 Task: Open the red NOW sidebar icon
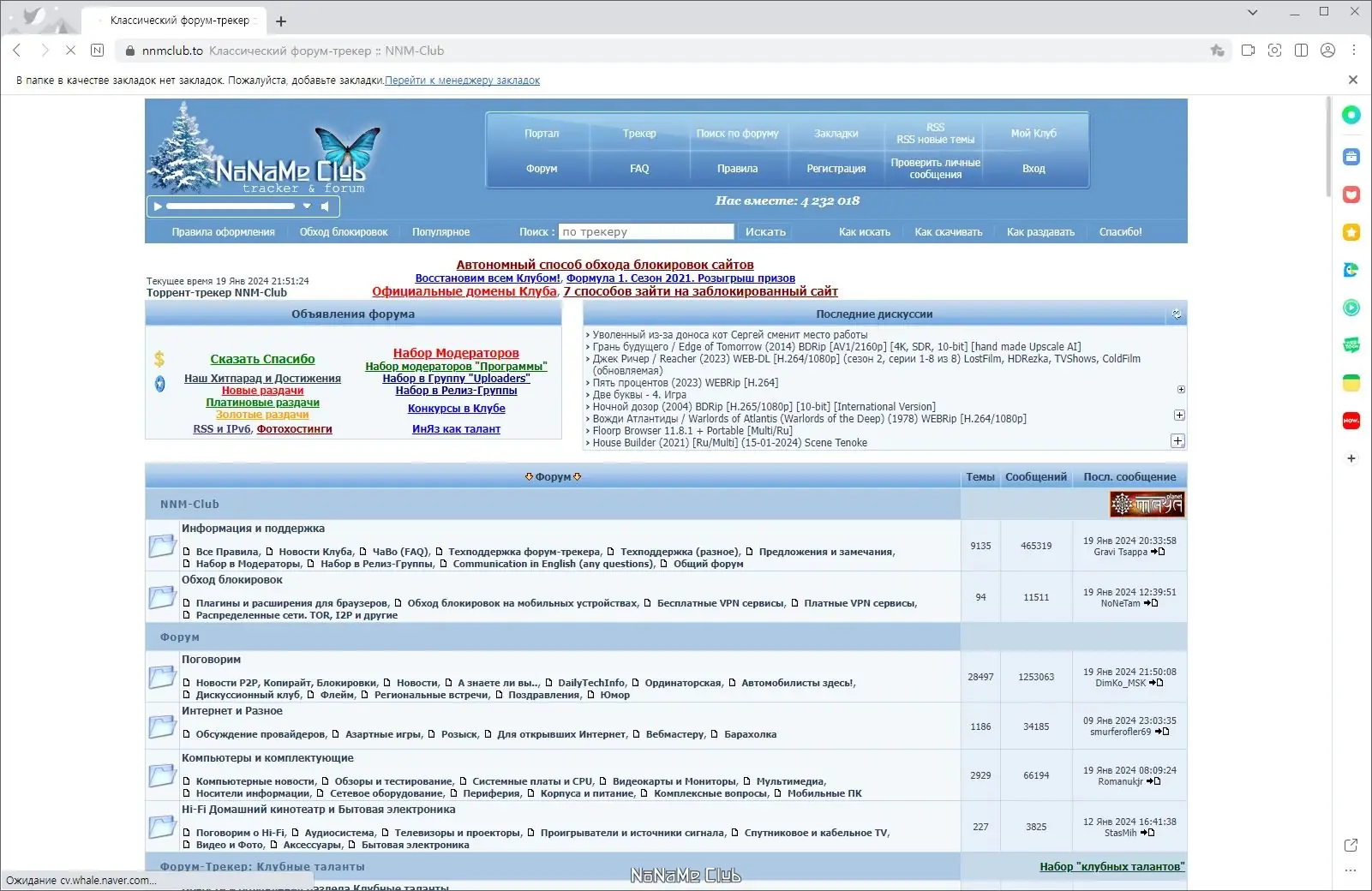pos(1351,421)
